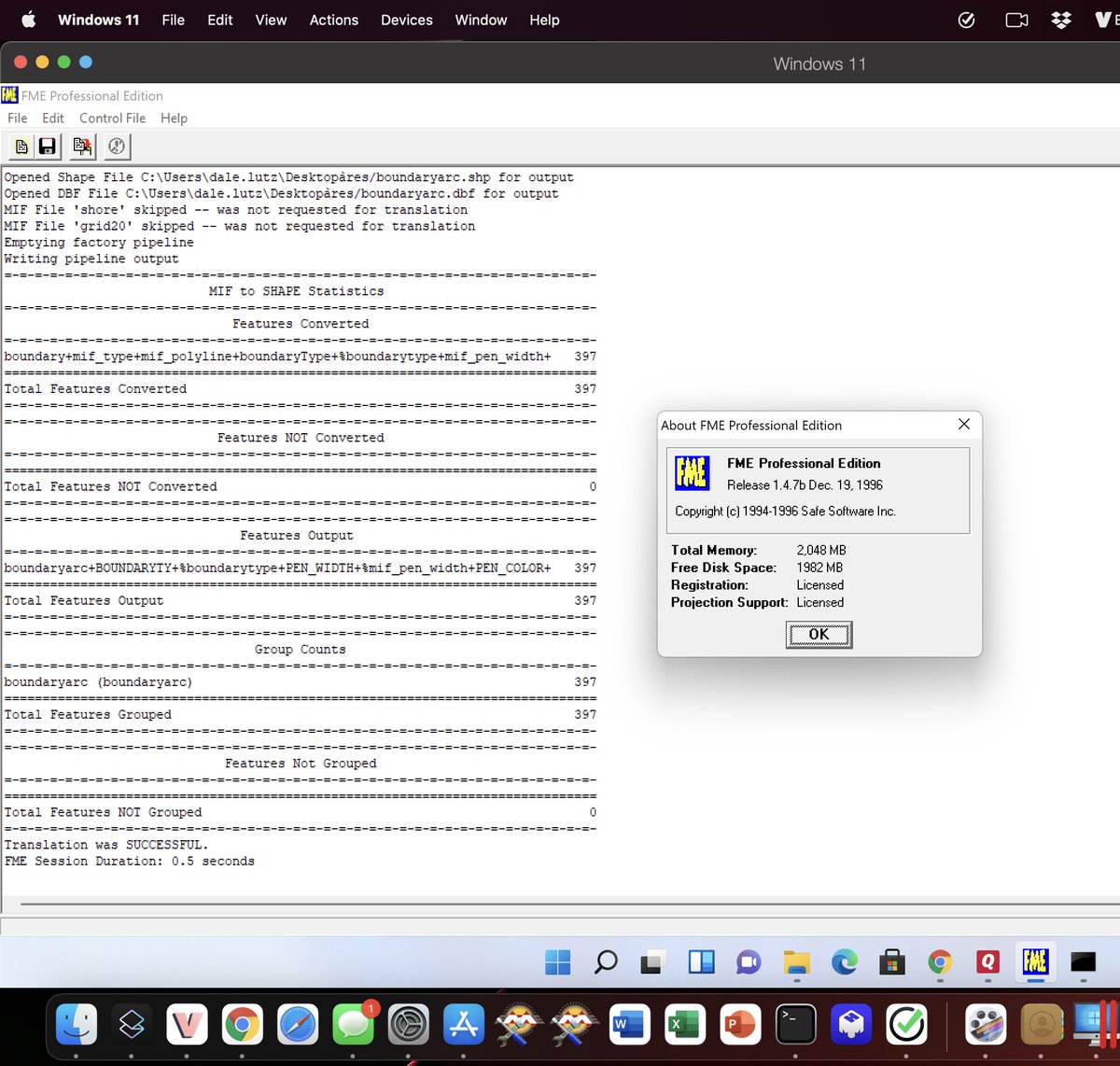Screen dimensions: 1120x1066
Task: Launch Microsoft Edge from the taskbar
Action: [845, 961]
